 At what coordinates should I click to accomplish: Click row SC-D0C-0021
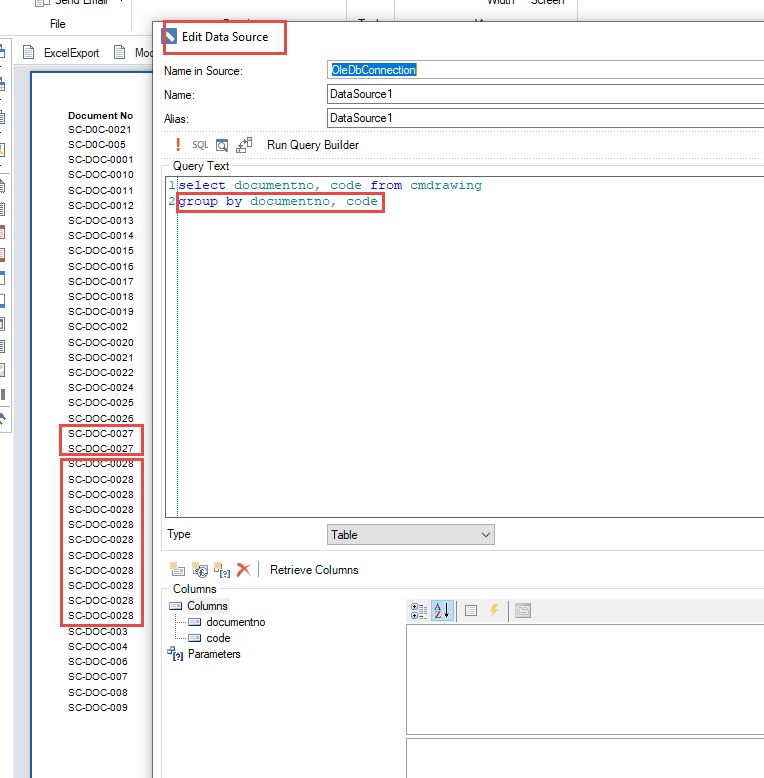coord(100,130)
